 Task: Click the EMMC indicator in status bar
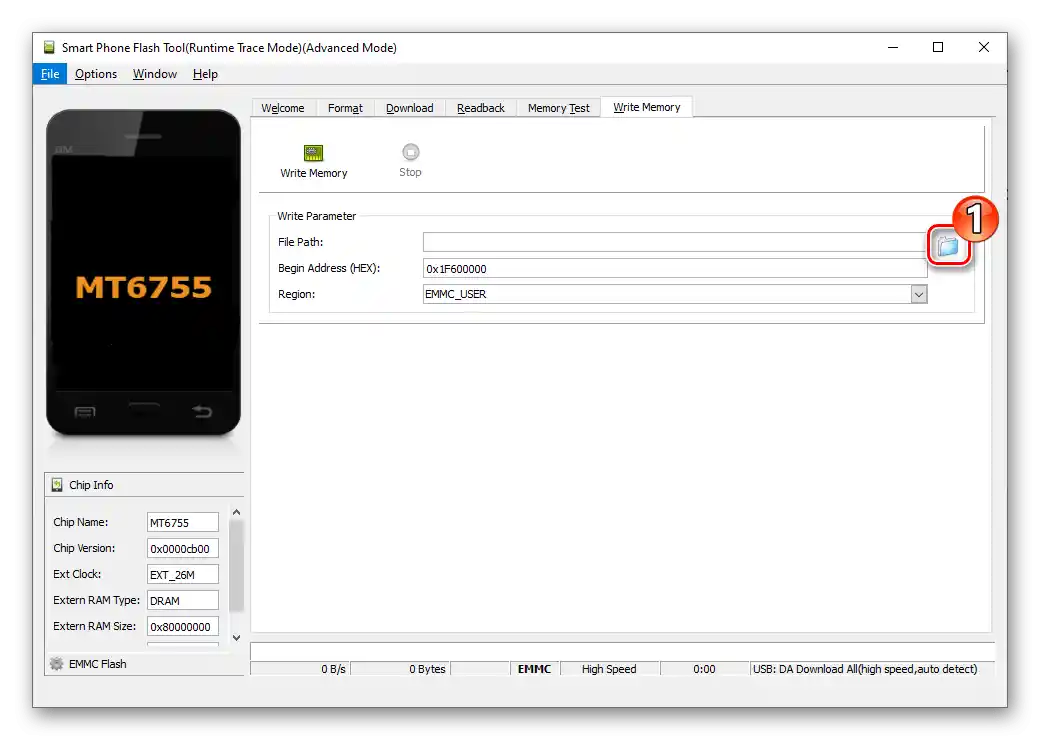(534, 669)
